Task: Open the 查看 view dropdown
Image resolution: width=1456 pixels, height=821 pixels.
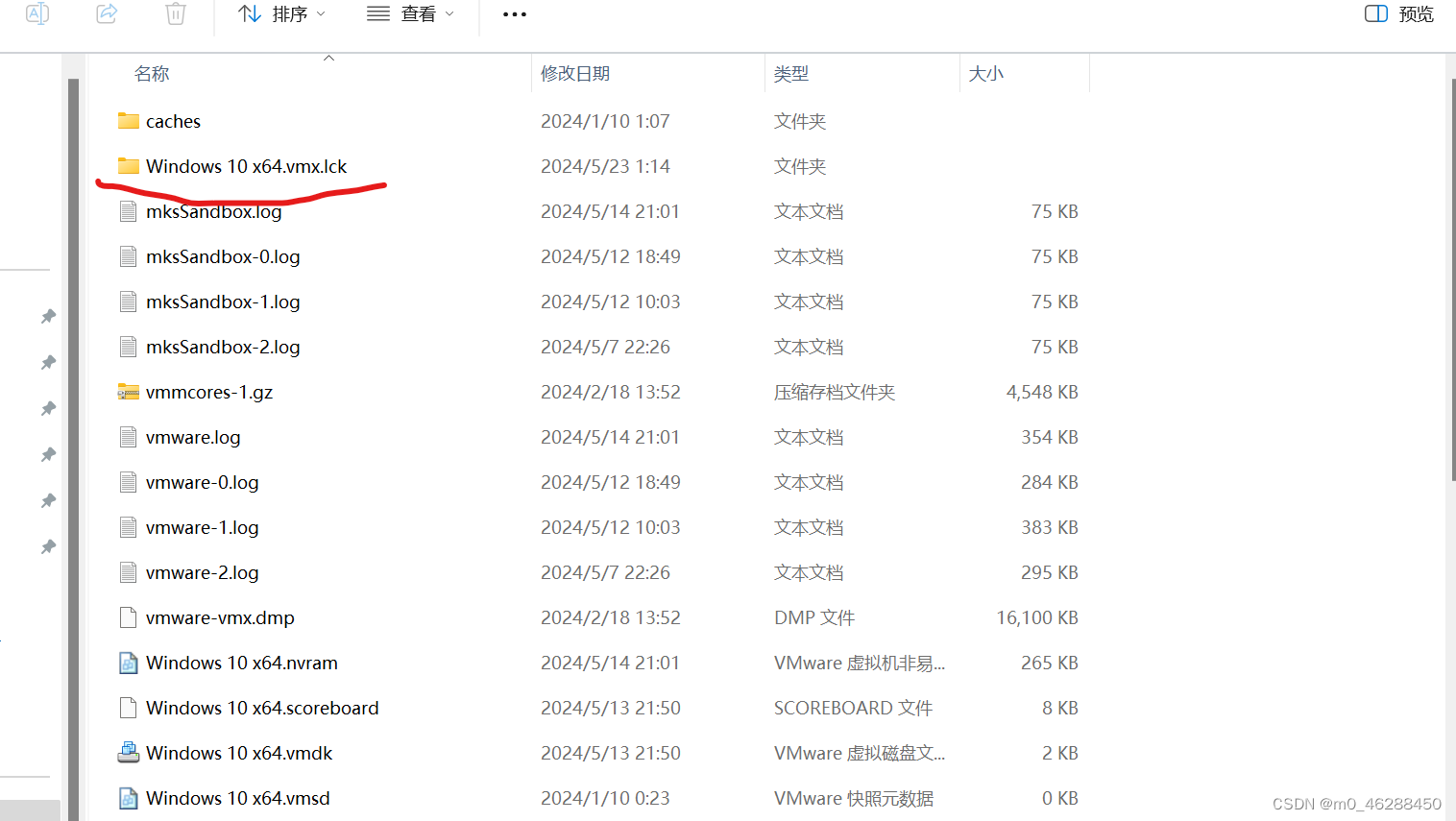Action: pyautogui.click(x=410, y=13)
